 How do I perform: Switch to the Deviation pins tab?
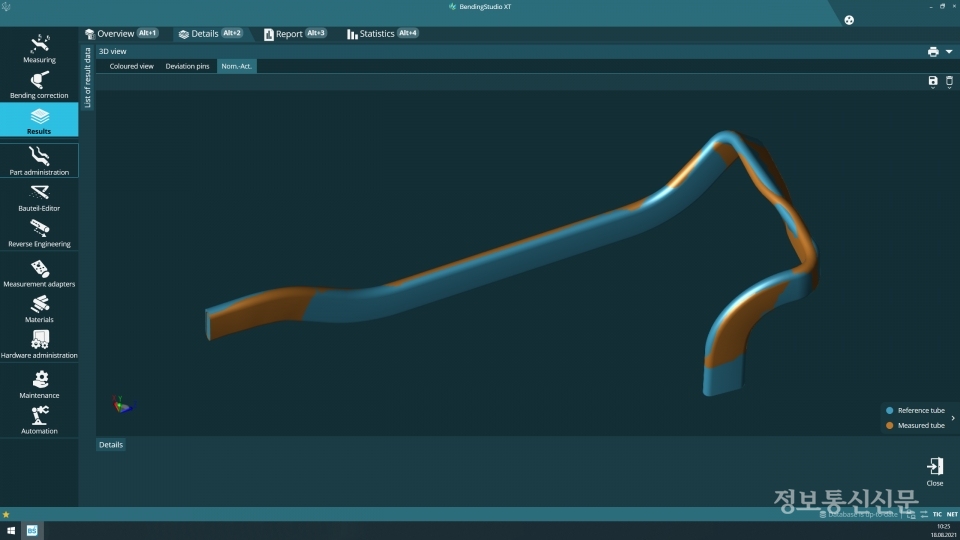(x=187, y=66)
